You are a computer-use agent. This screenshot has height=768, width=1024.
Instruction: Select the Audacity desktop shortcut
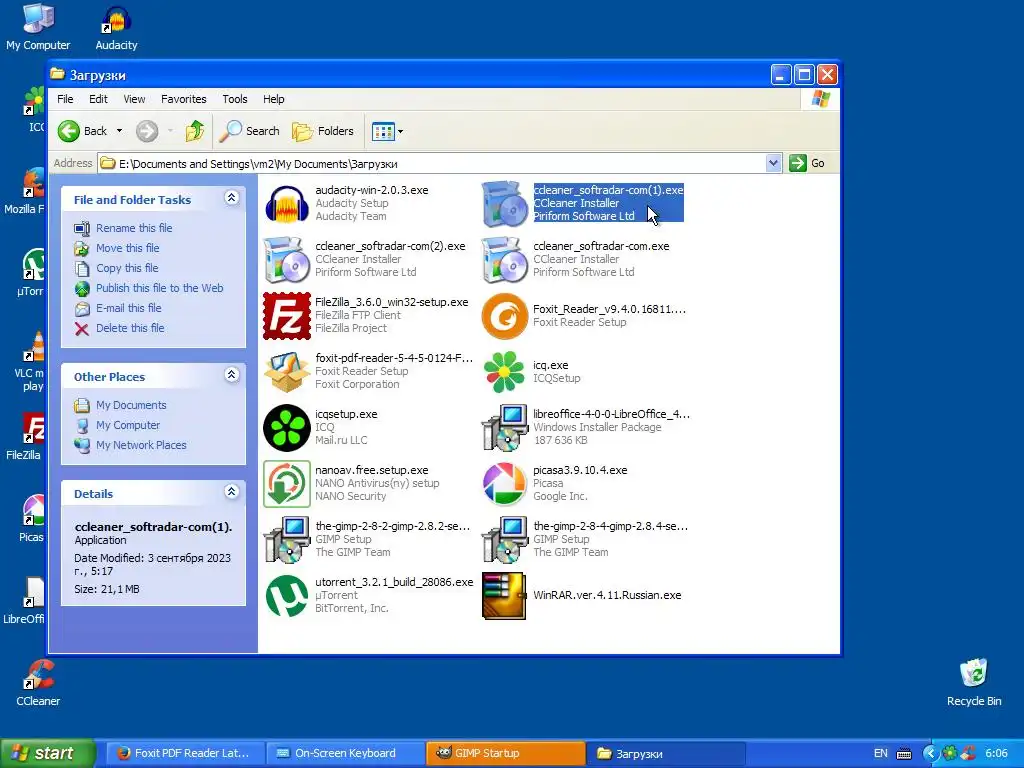point(116,27)
